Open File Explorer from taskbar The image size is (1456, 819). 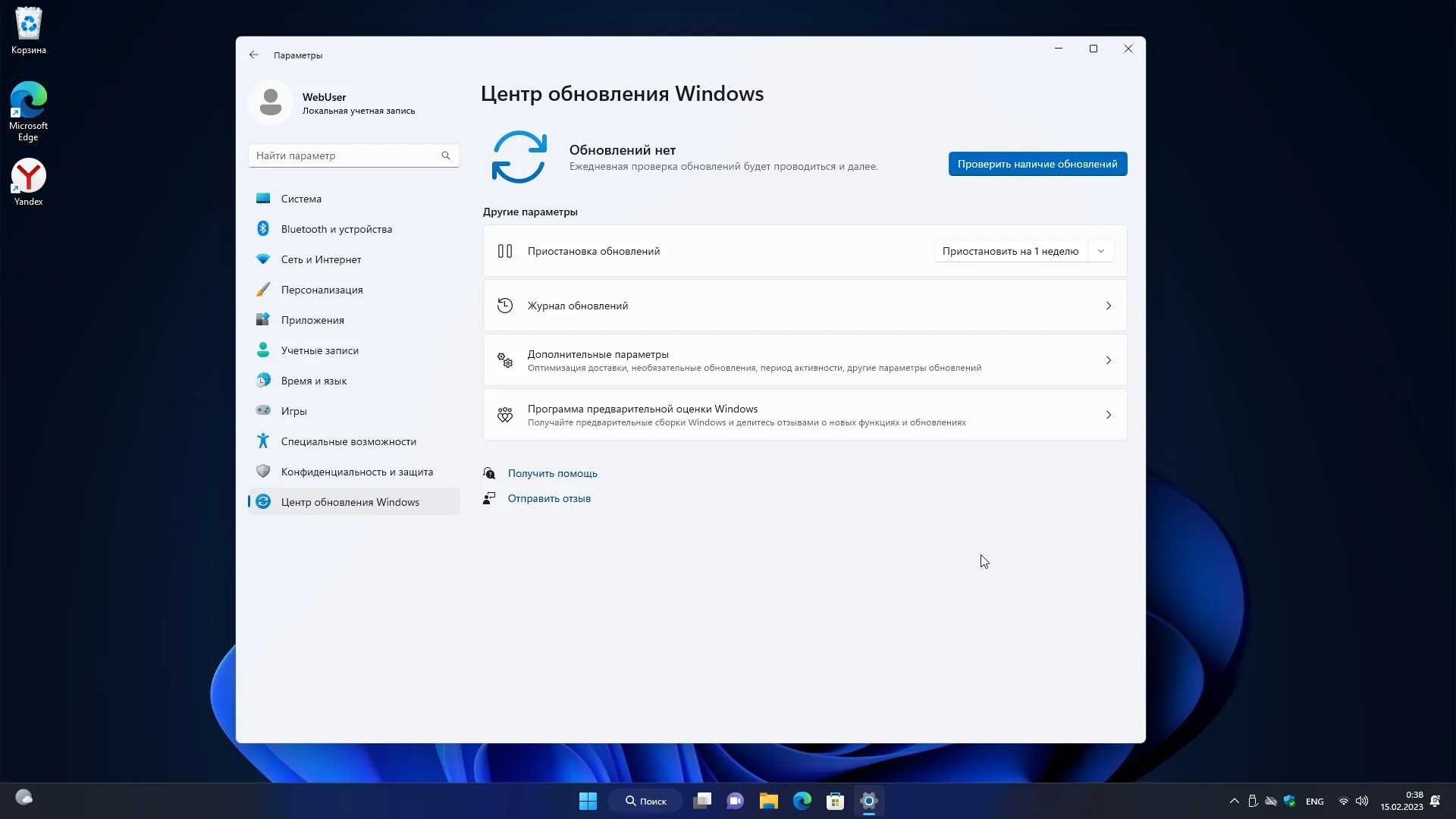pos(768,801)
